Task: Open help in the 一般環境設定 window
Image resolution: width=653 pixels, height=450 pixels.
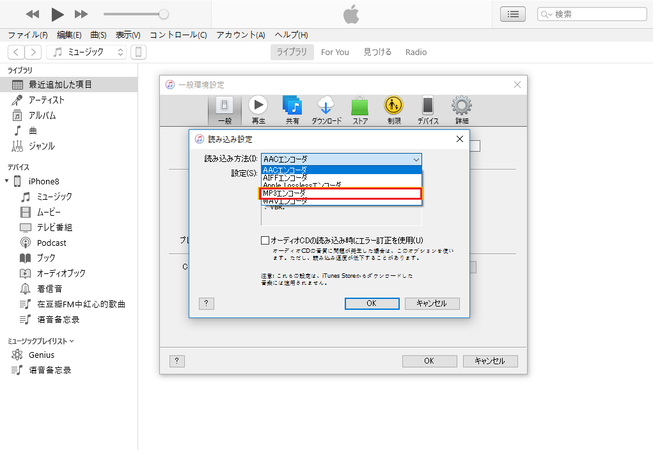Action: (177, 361)
